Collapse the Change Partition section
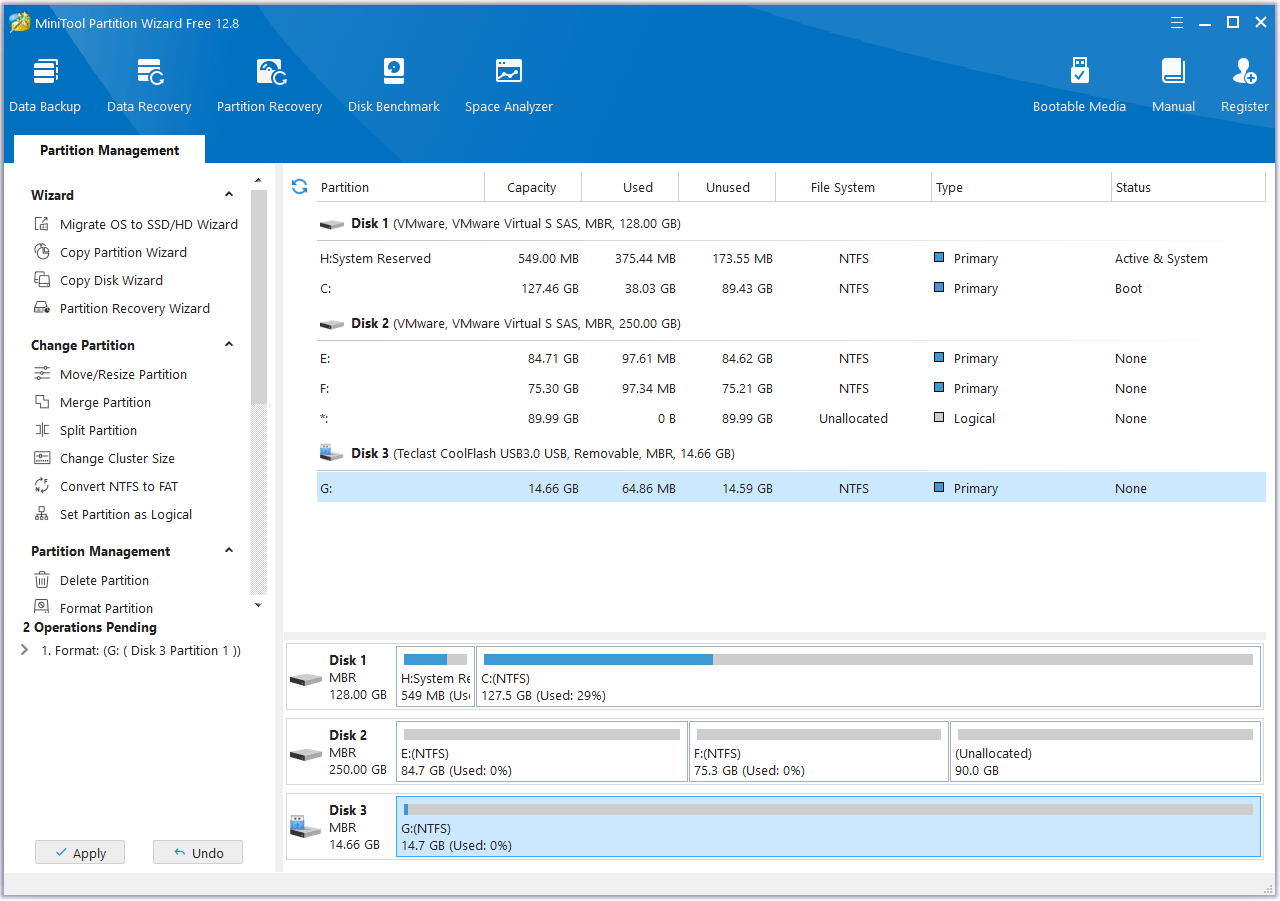 click(x=229, y=345)
